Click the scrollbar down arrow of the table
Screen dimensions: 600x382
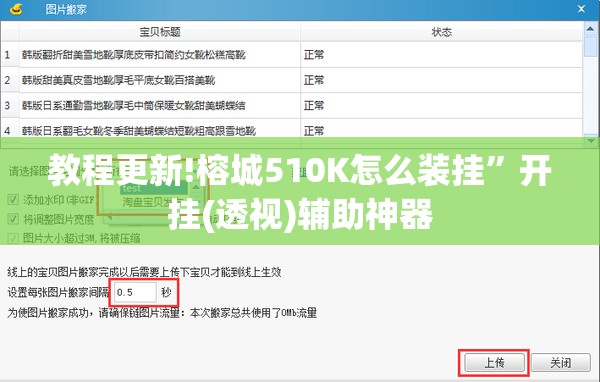click(x=590, y=141)
